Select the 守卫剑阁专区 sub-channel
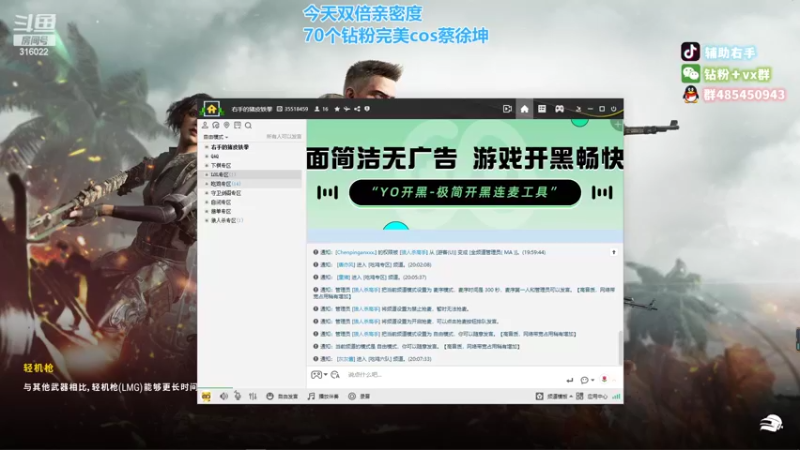This screenshot has height=450, width=800. 226,193
